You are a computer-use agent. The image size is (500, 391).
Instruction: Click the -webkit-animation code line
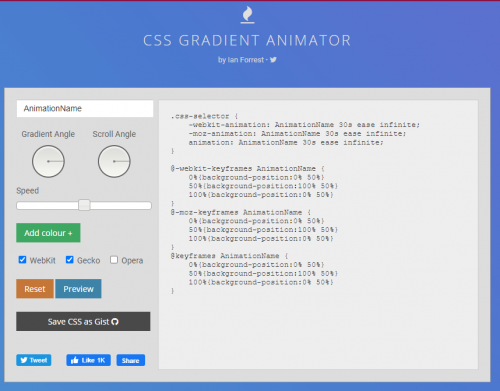point(304,125)
